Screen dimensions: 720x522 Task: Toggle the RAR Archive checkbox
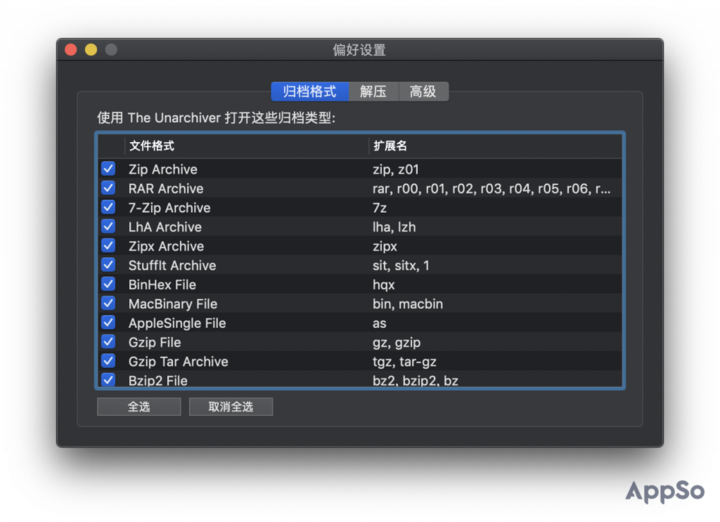[108, 188]
